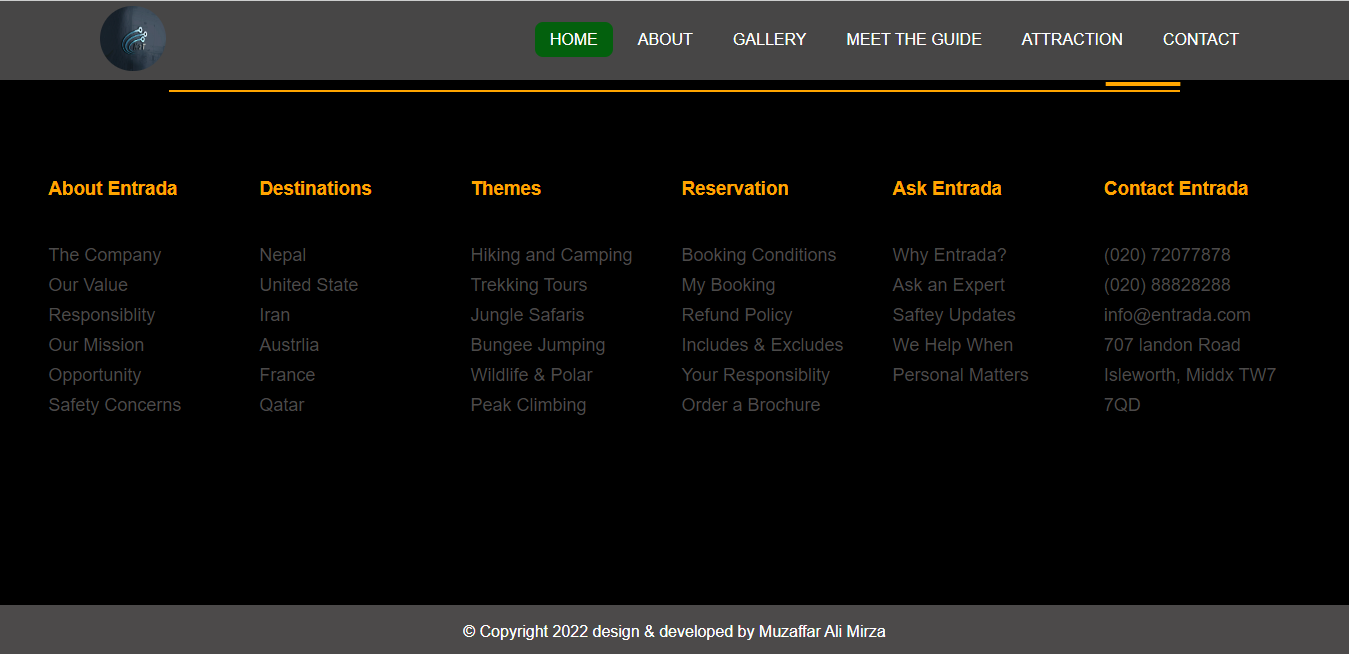Open the GALLERY menu item
Image resolution: width=1349 pixels, height=654 pixels.
click(x=769, y=39)
